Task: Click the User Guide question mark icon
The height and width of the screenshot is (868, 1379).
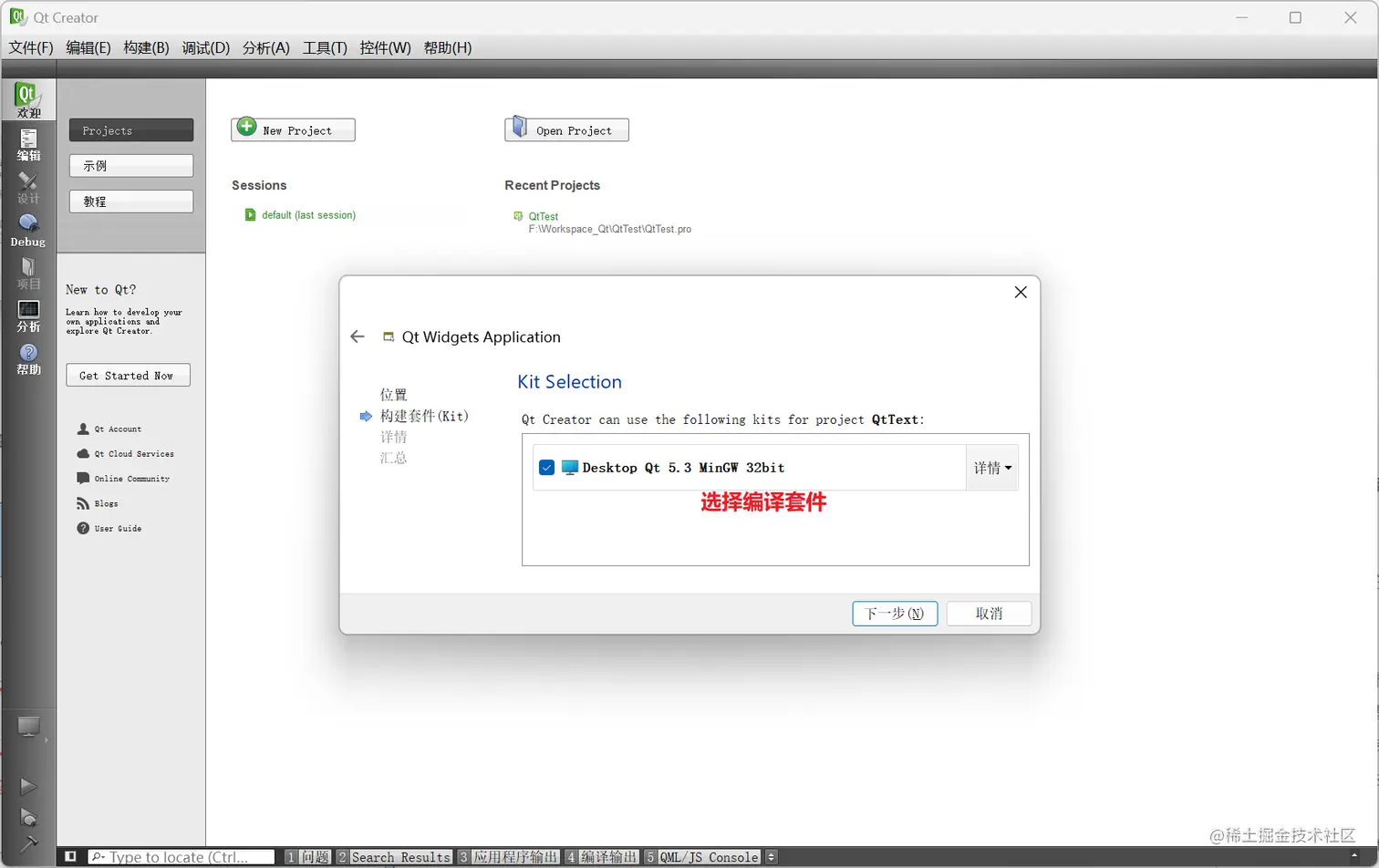Action: coord(83,528)
